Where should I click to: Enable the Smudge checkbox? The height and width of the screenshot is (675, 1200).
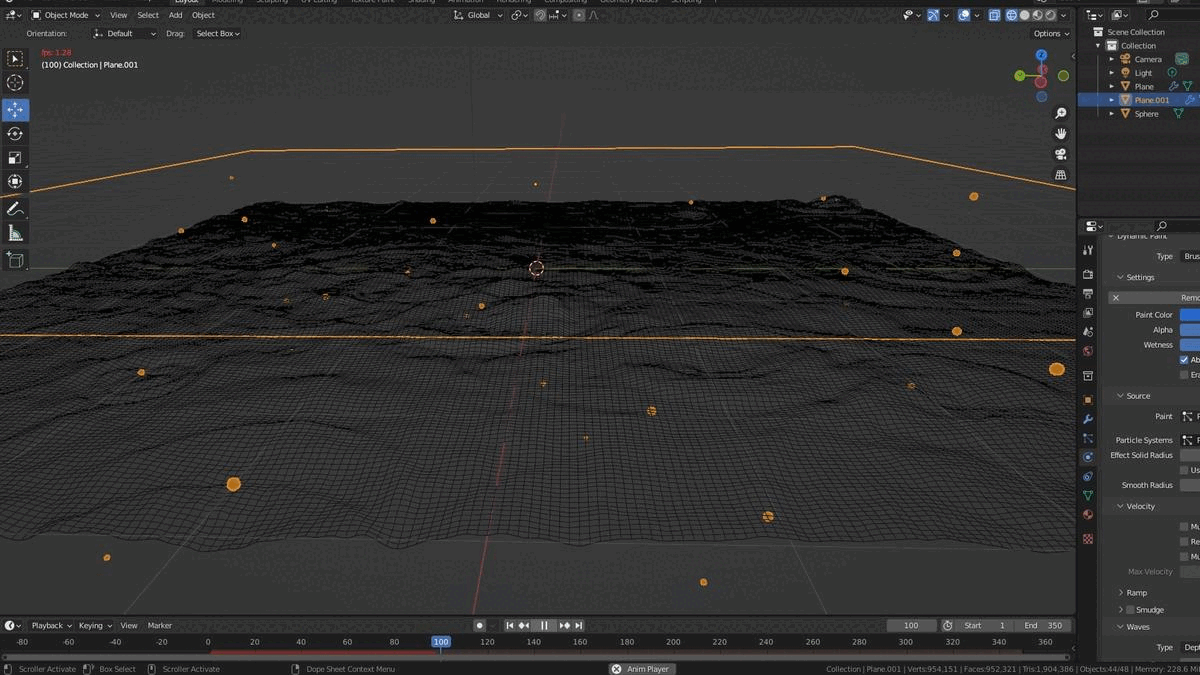coord(1131,609)
